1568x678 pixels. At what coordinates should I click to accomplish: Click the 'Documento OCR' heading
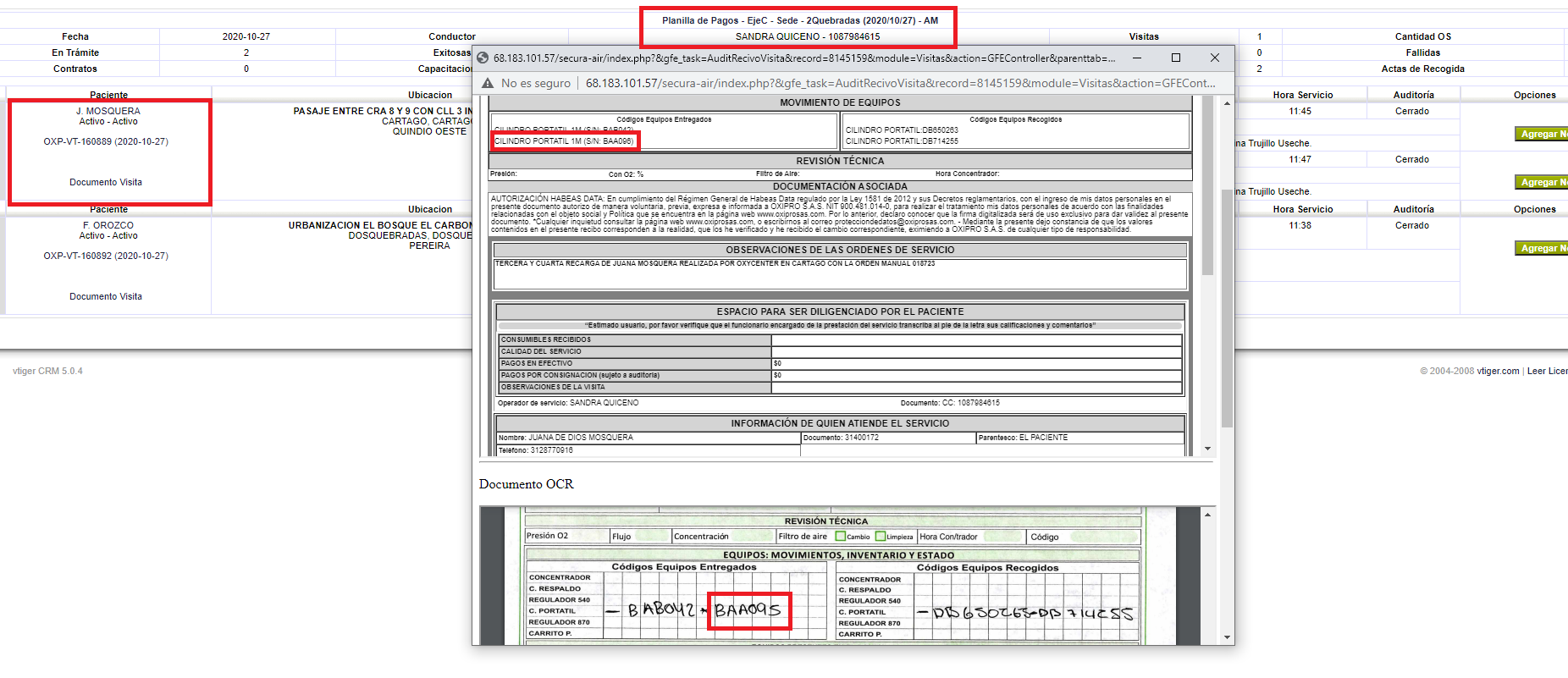pyautogui.click(x=526, y=484)
